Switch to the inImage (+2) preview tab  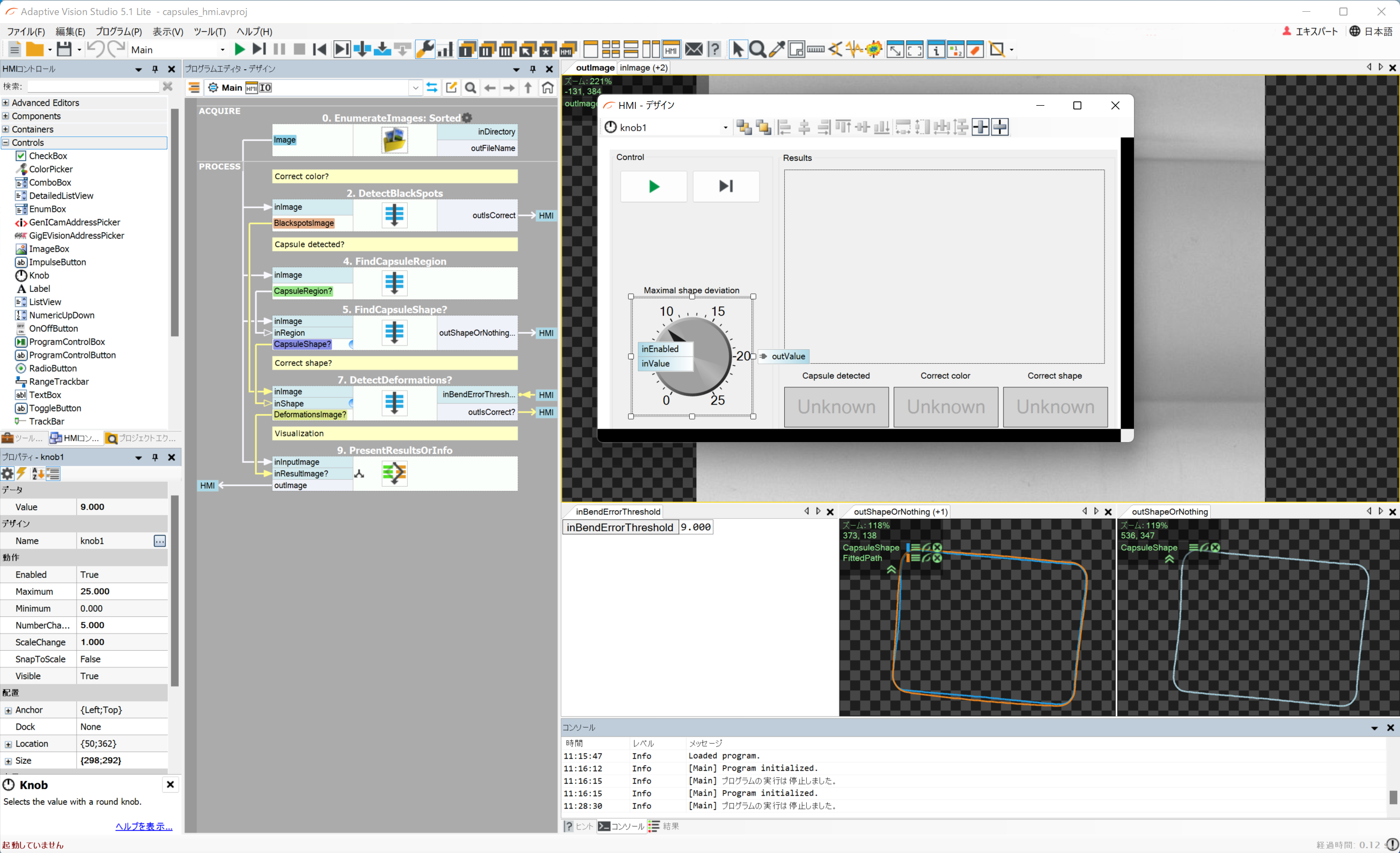(x=643, y=68)
